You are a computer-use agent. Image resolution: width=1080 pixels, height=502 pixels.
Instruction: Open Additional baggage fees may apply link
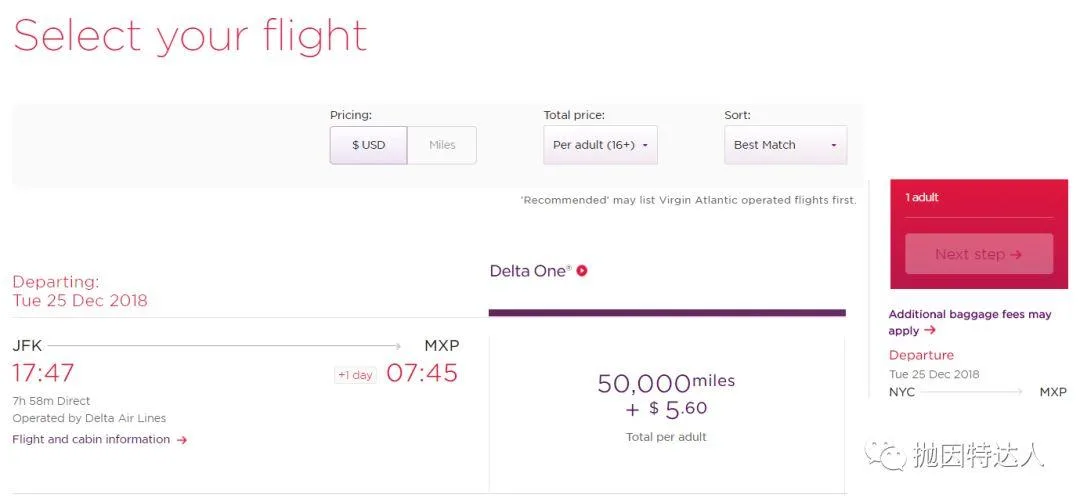970,322
